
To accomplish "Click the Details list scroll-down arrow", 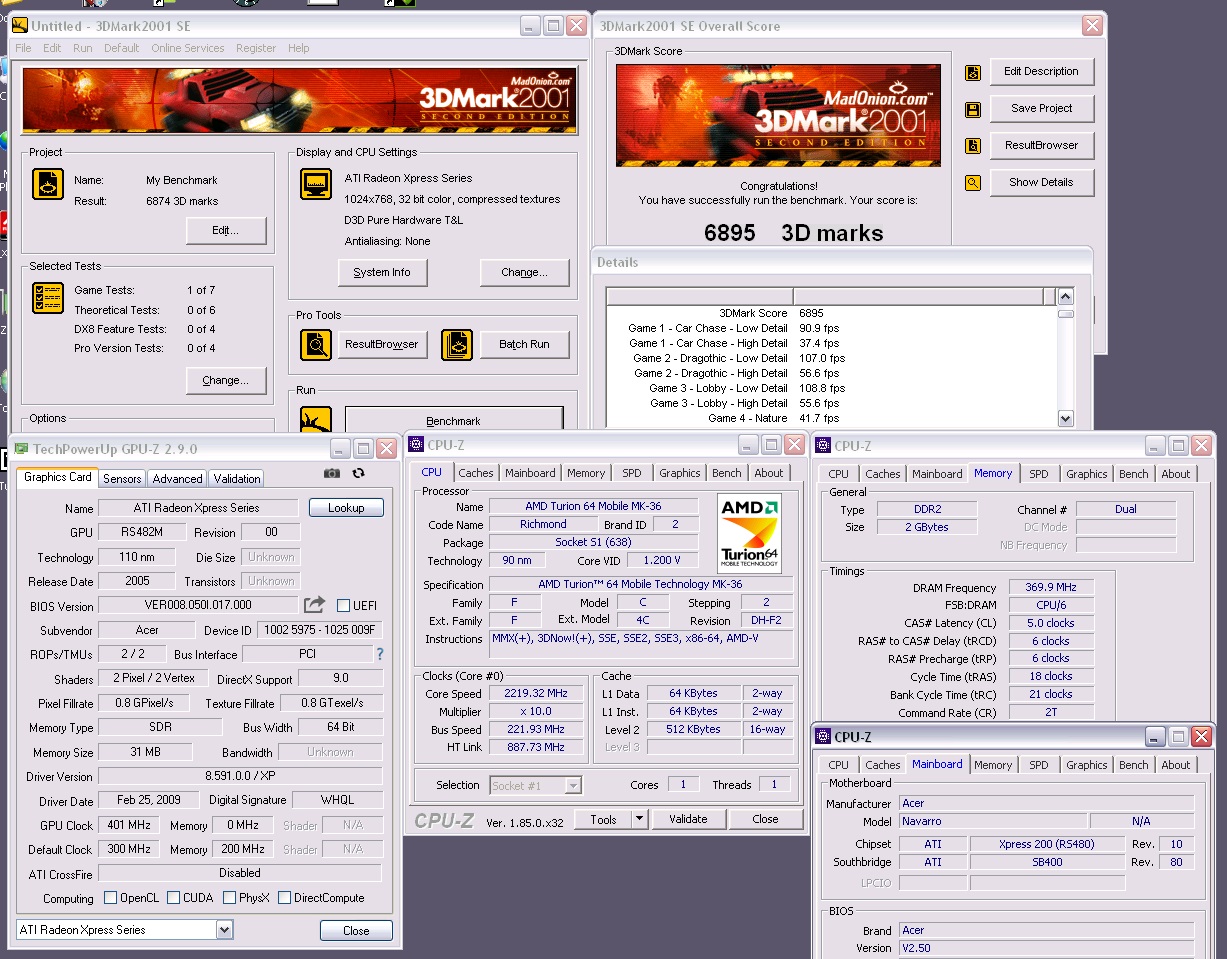I will [x=1065, y=420].
